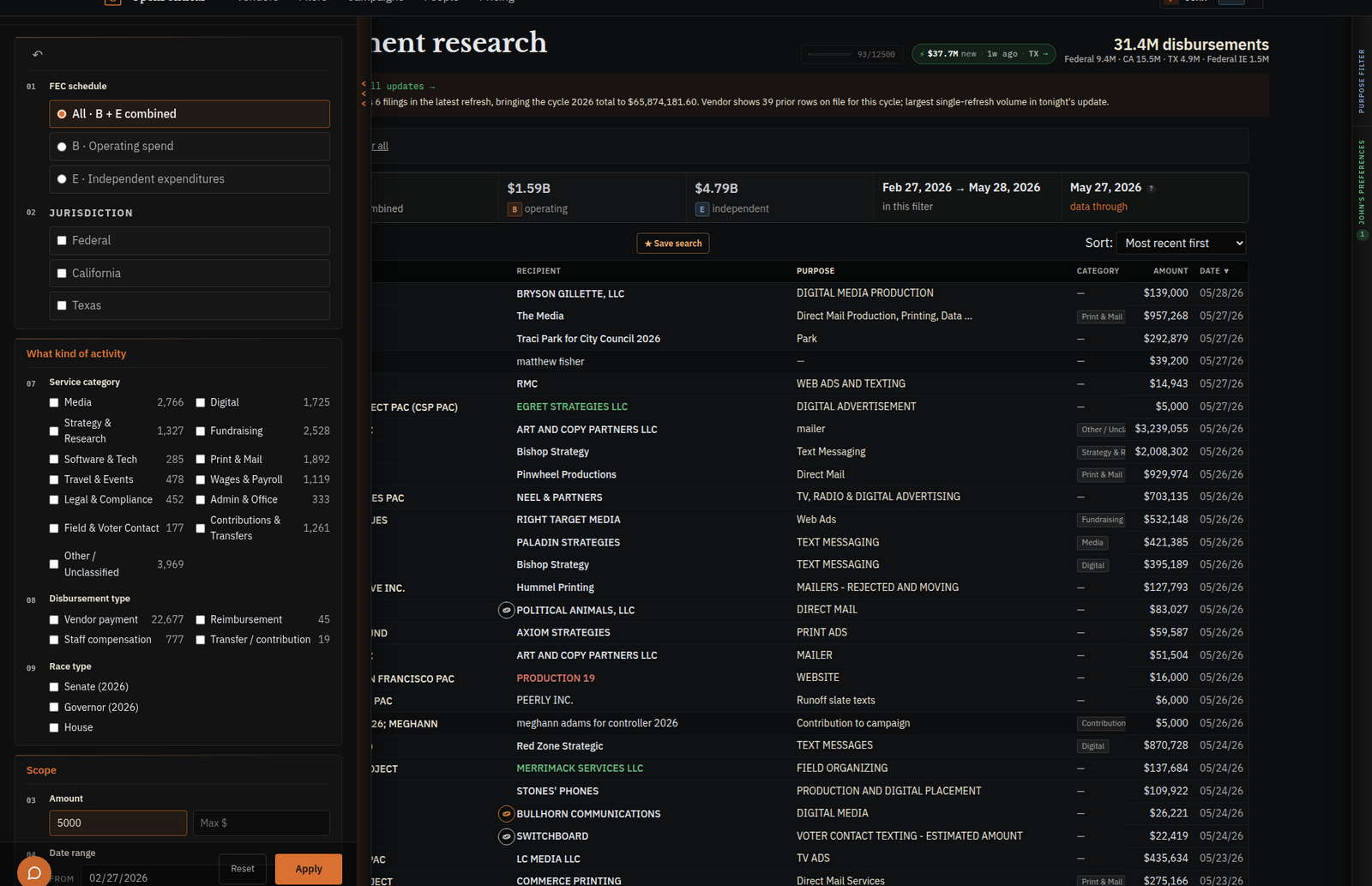1372x886 pixels.
Task: Select B · Operating spend schedule
Action: coord(190,147)
